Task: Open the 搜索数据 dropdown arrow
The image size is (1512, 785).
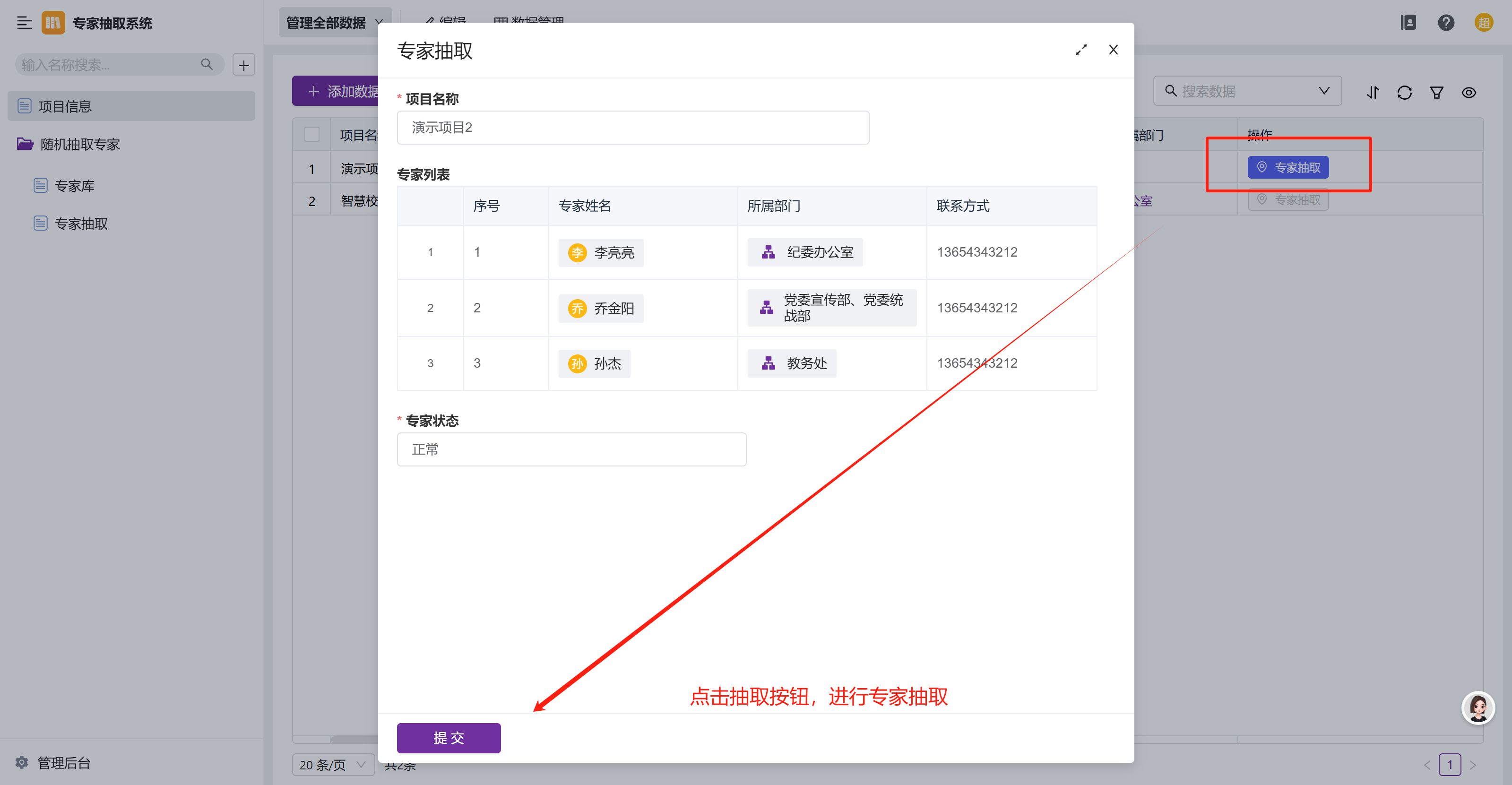Action: tap(1323, 91)
